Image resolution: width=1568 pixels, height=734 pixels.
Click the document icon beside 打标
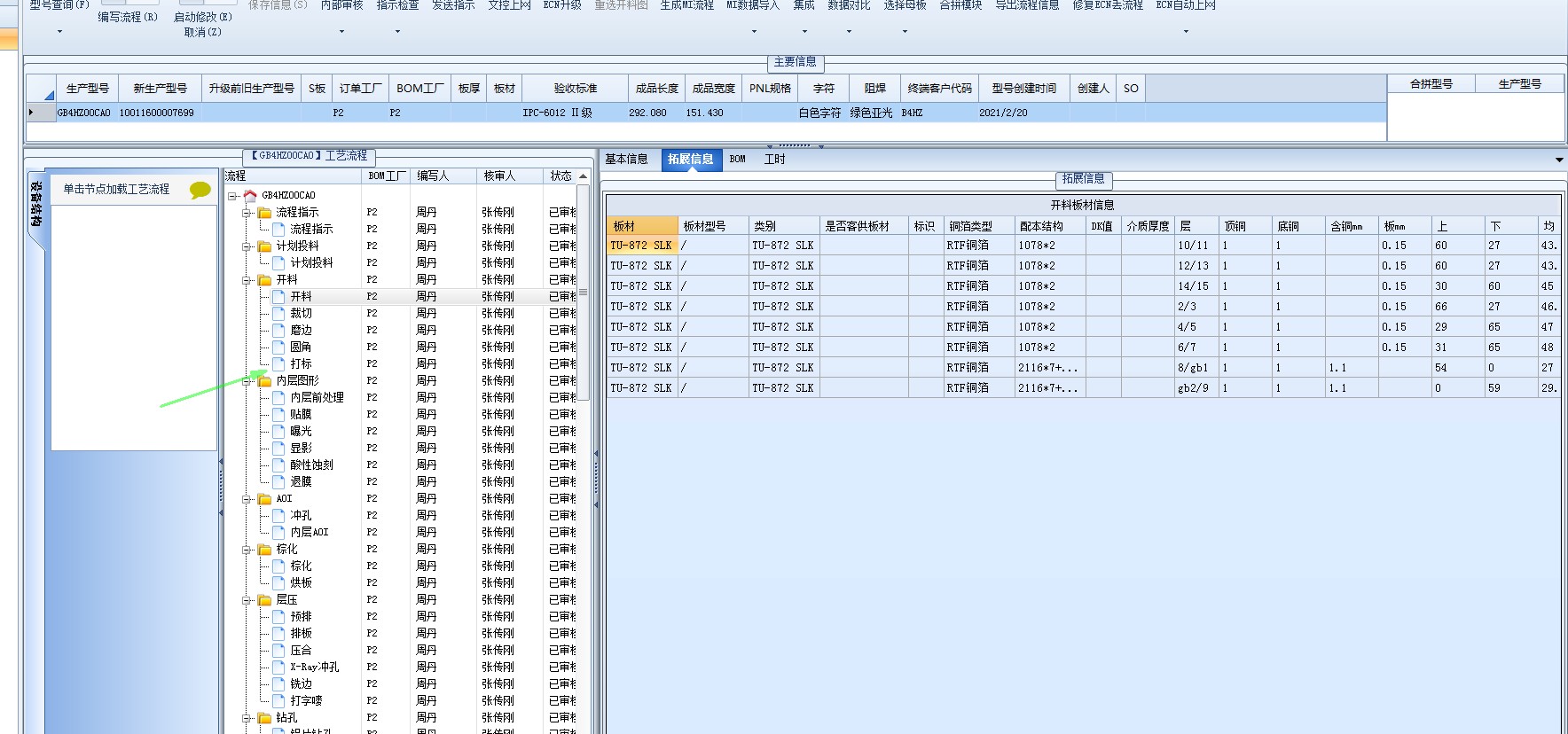click(278, 363)
